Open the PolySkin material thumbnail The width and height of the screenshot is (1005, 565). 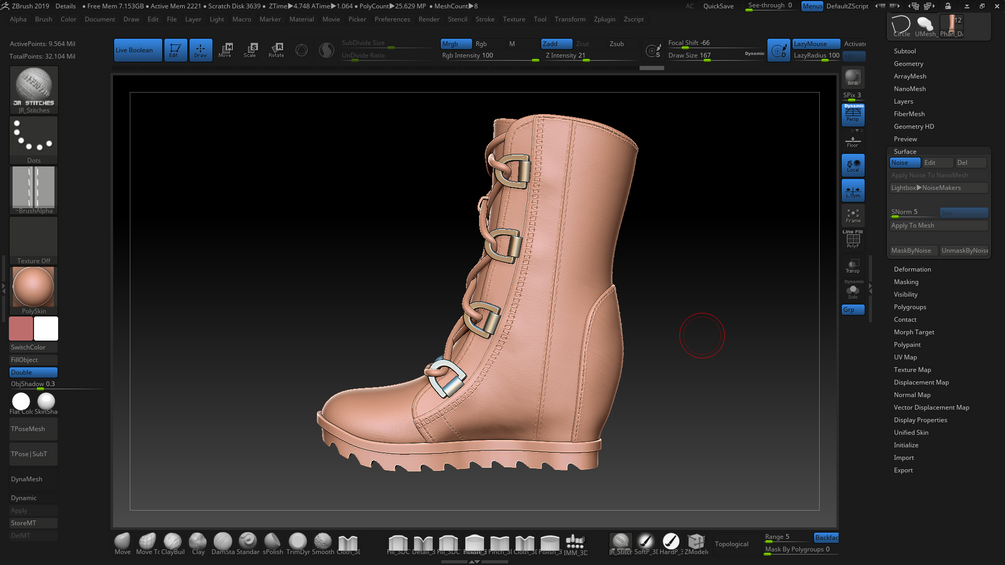[34, 288]
